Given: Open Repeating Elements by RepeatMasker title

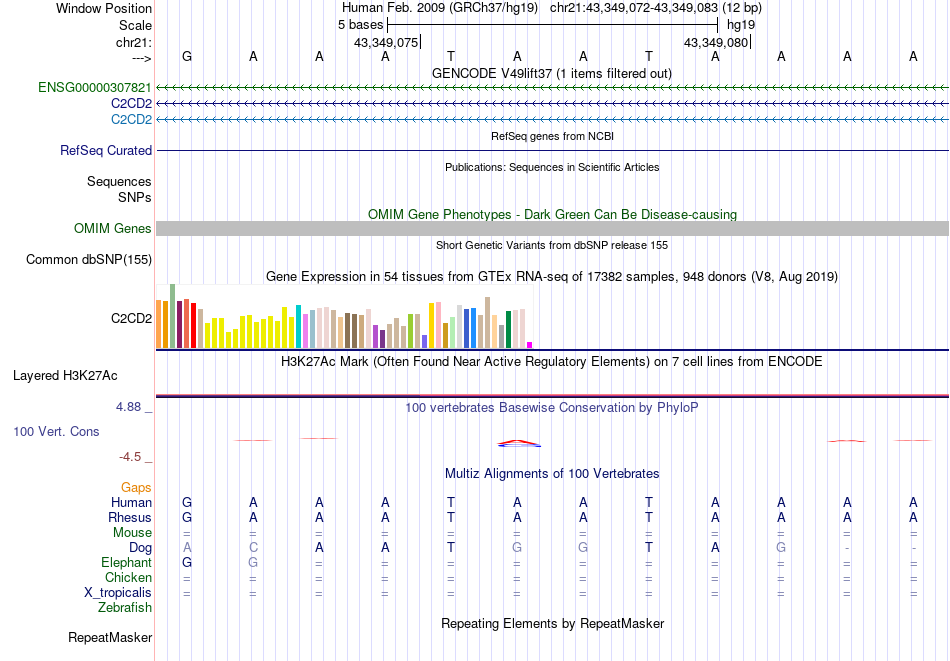Looking at the screenshot, I should 552,623.
